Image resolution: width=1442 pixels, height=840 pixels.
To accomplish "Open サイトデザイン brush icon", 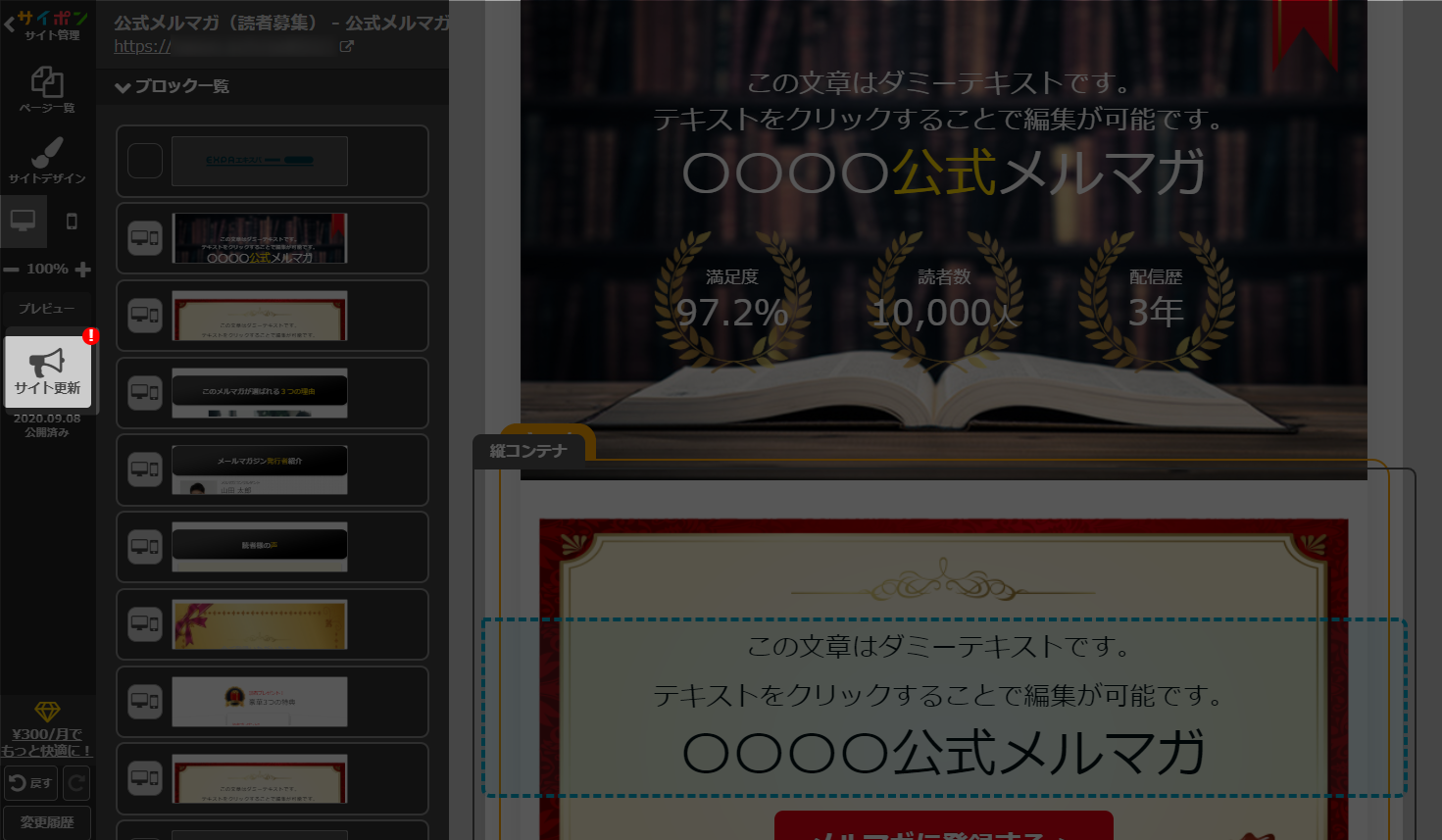I will coord(47,160).
